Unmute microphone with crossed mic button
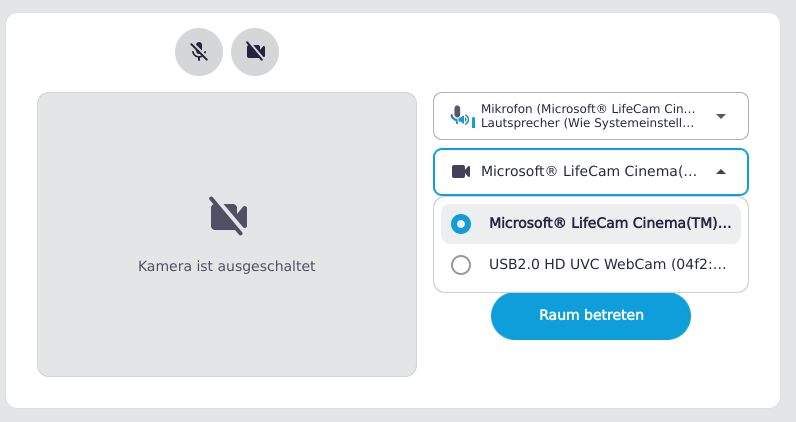 click(x=199, y=52)
